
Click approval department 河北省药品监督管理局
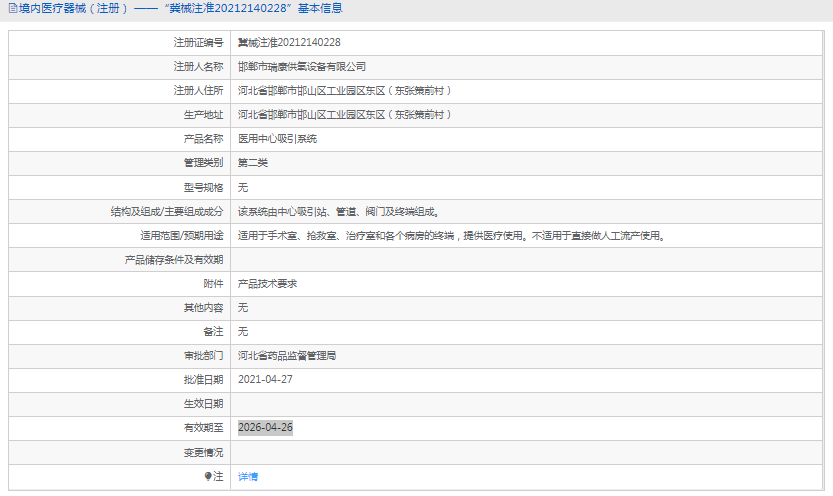pyautogui.click(x=287, y=356)
